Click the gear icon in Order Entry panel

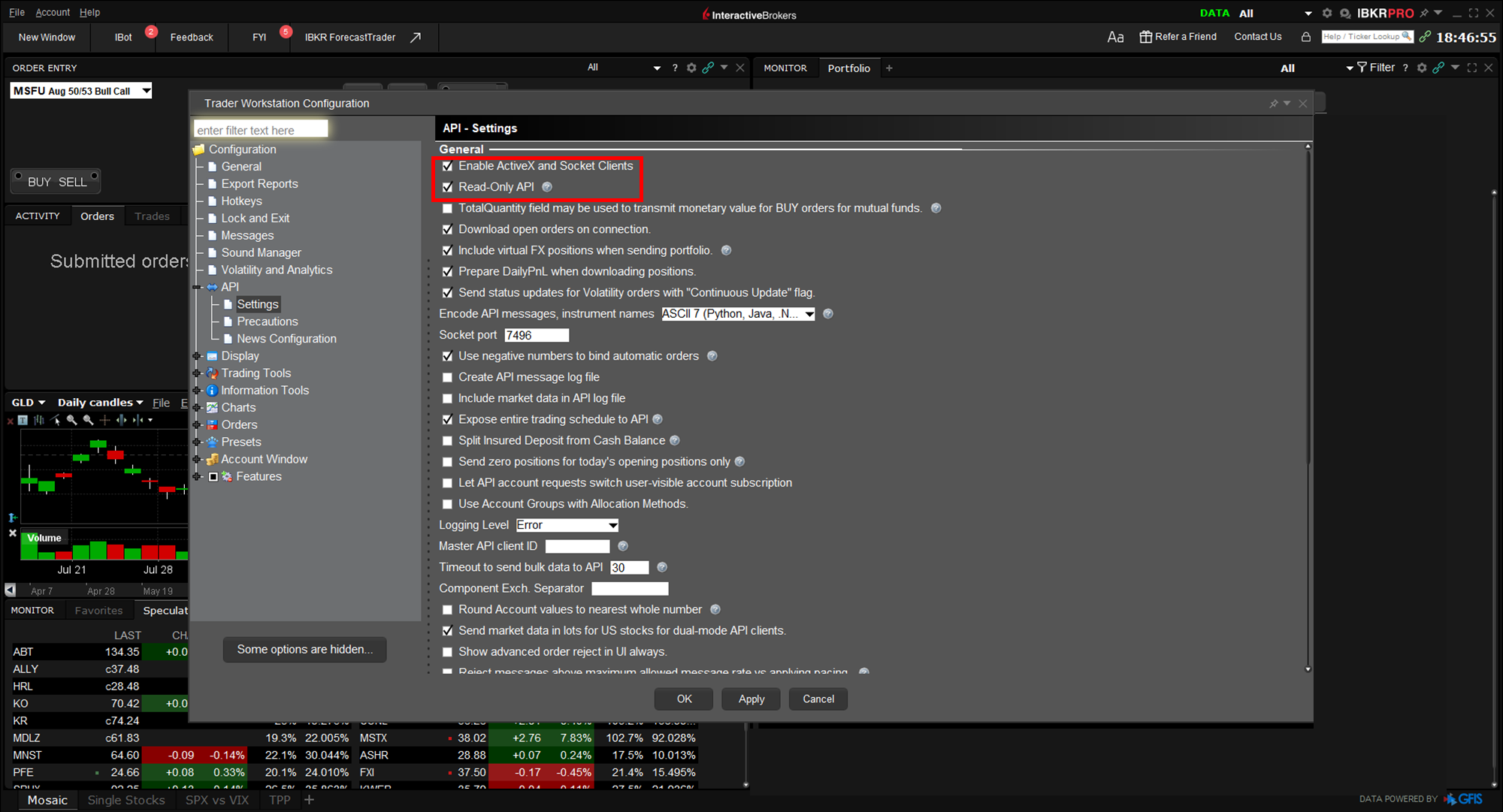[691, 68]
